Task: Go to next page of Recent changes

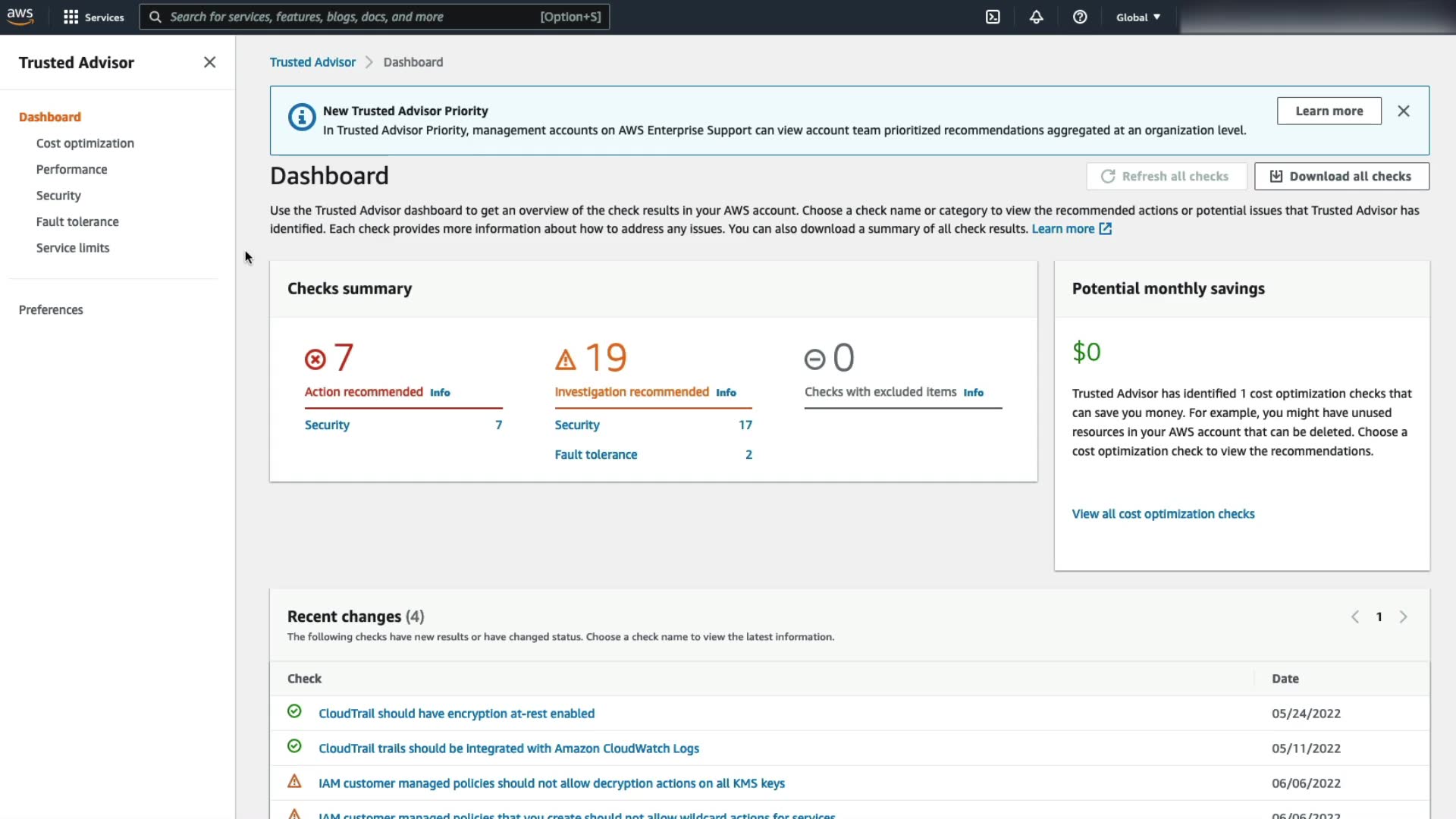Action: click(x=1403, y=617)
